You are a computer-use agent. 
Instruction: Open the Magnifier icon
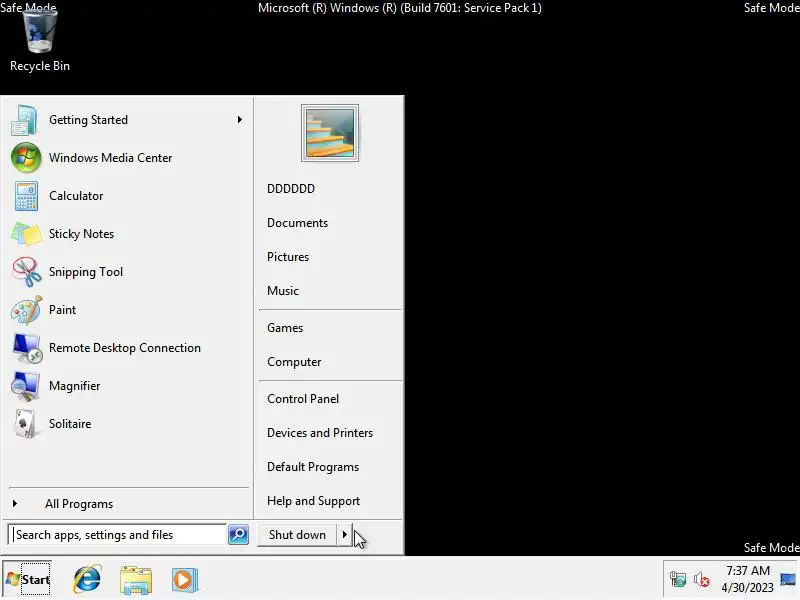[25, 386]
